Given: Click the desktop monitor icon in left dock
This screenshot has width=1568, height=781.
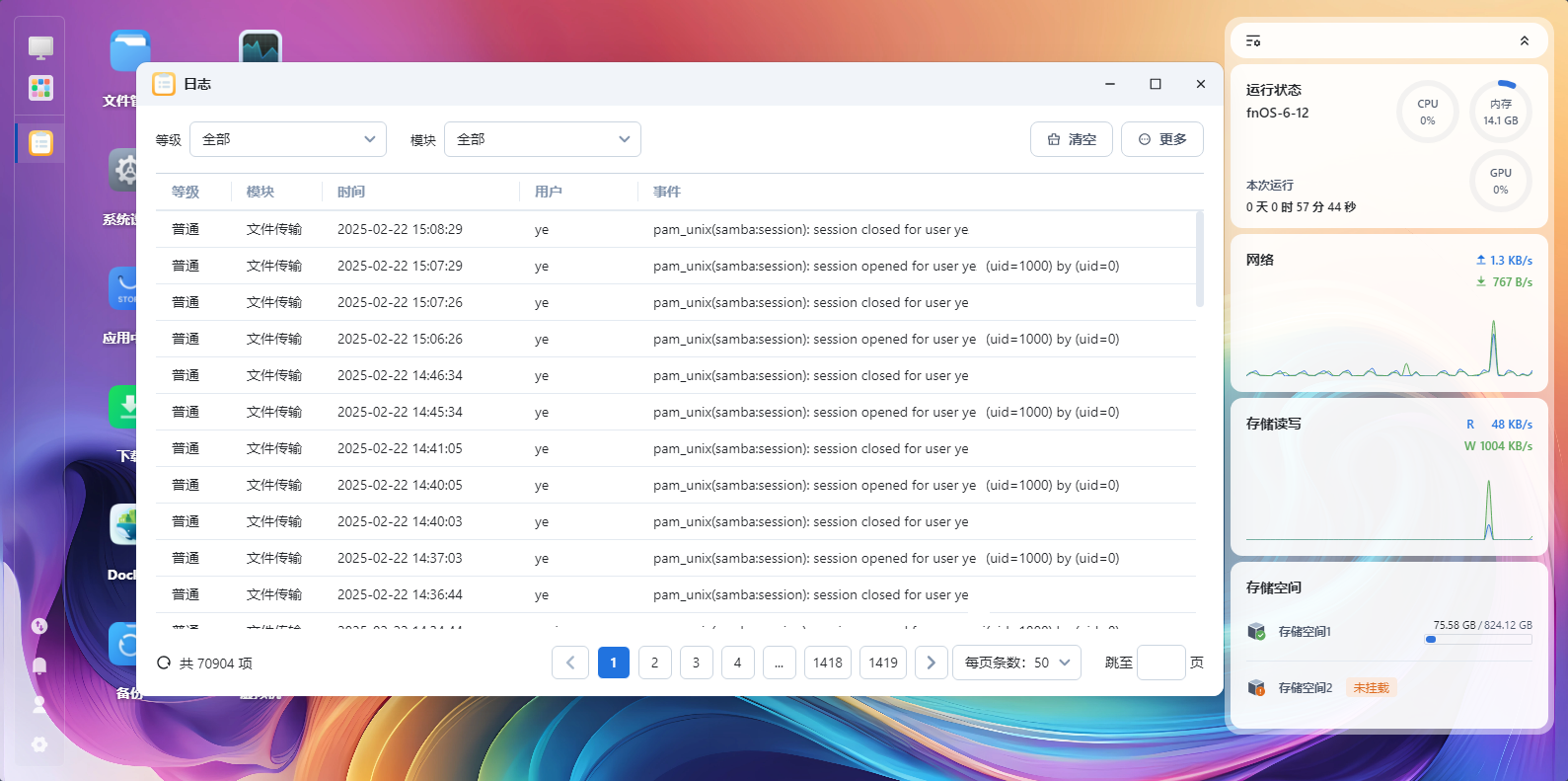Looking at the screenshot, I should (40, 47).
